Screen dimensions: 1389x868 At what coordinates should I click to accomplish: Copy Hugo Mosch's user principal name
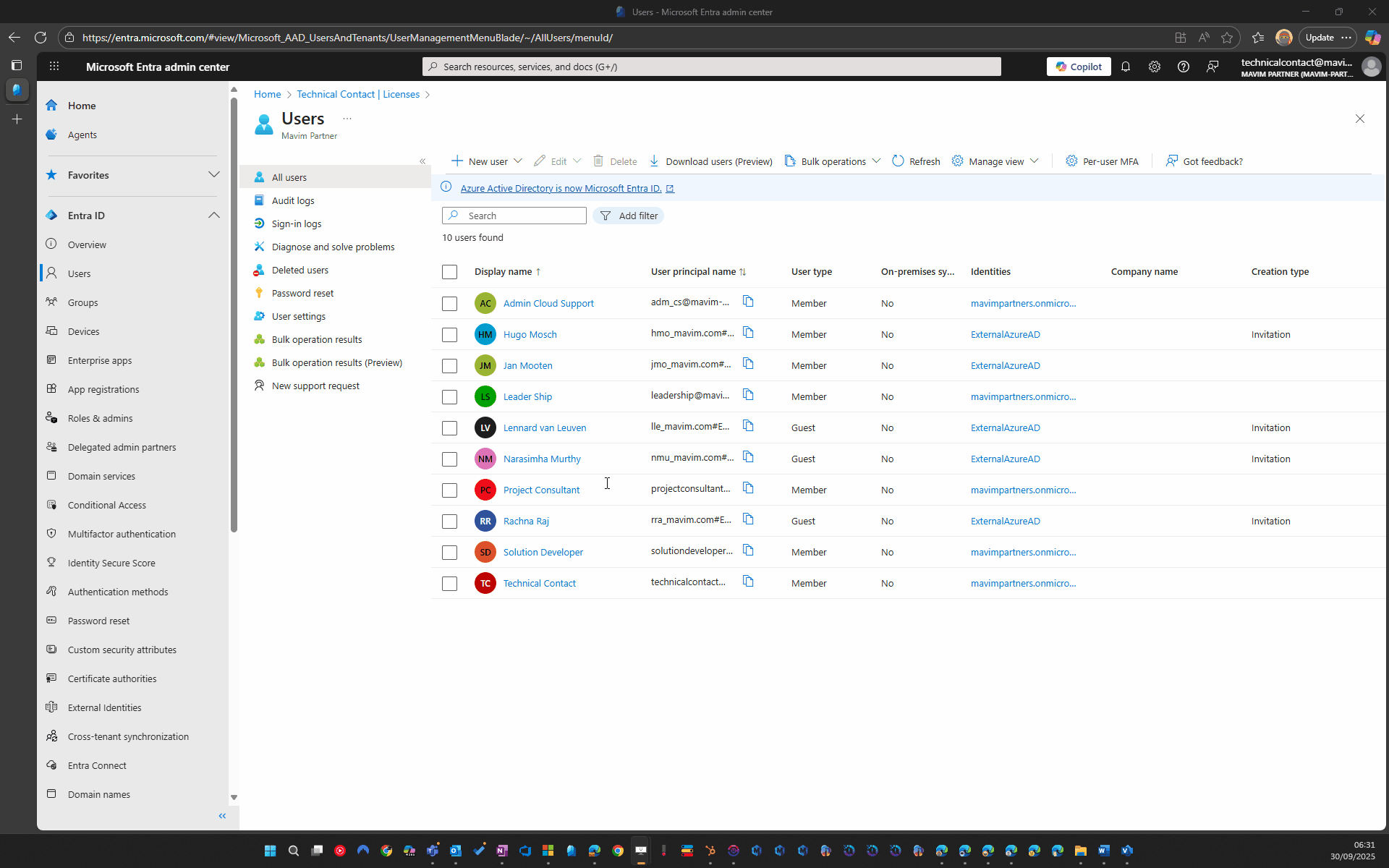point(748,333)
